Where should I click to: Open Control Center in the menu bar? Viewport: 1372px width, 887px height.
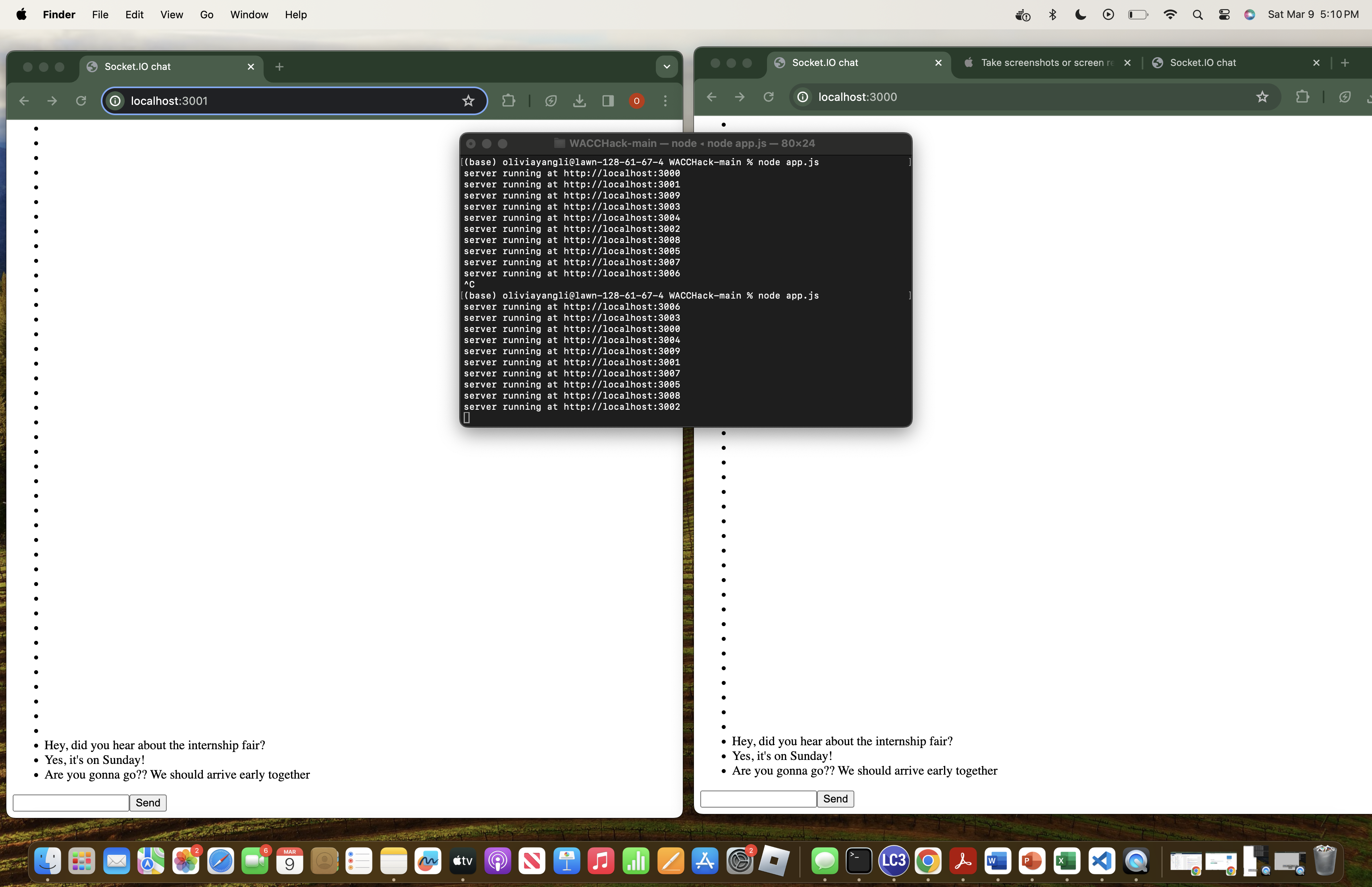tap(1224, 14)
